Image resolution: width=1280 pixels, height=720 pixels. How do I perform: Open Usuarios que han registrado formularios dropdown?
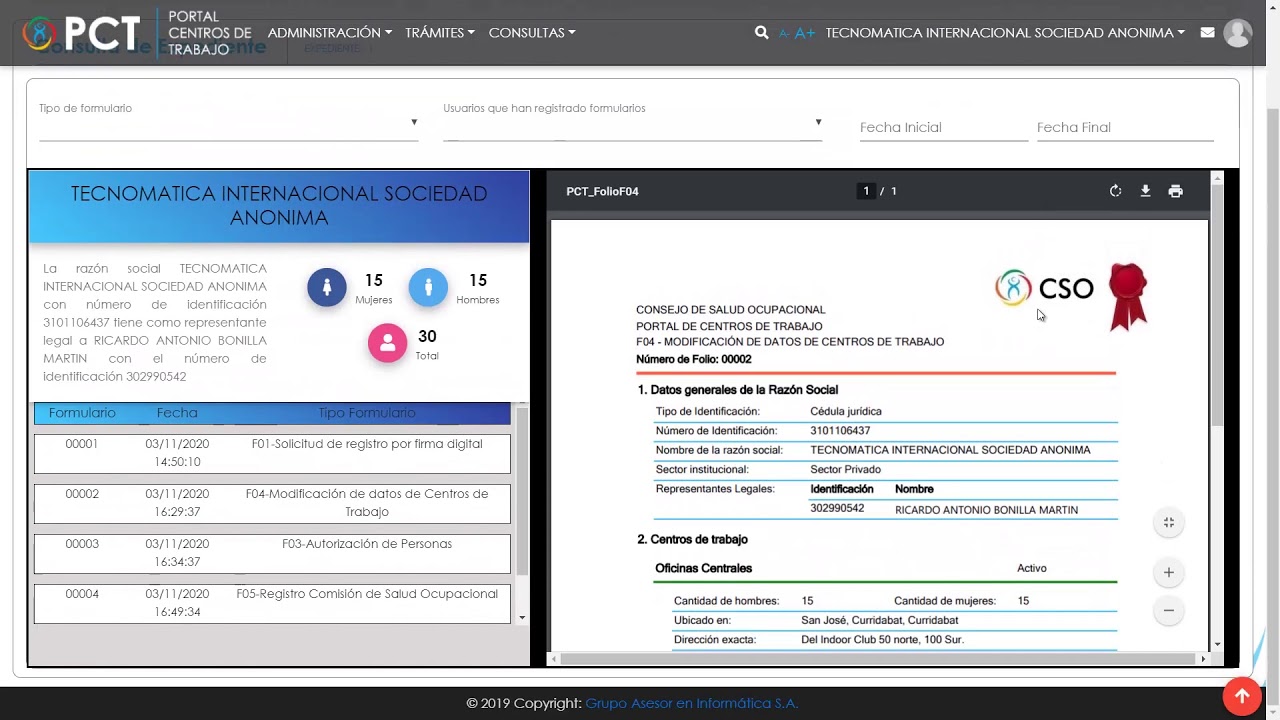(633, 123)
